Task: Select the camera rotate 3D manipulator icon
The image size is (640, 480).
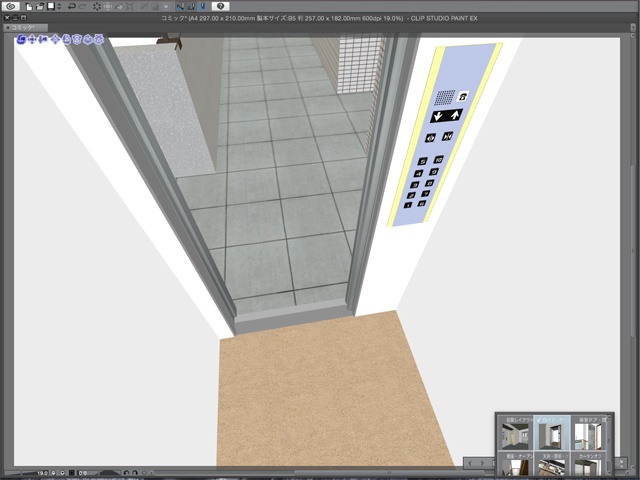Action: (x=21, y=40)
